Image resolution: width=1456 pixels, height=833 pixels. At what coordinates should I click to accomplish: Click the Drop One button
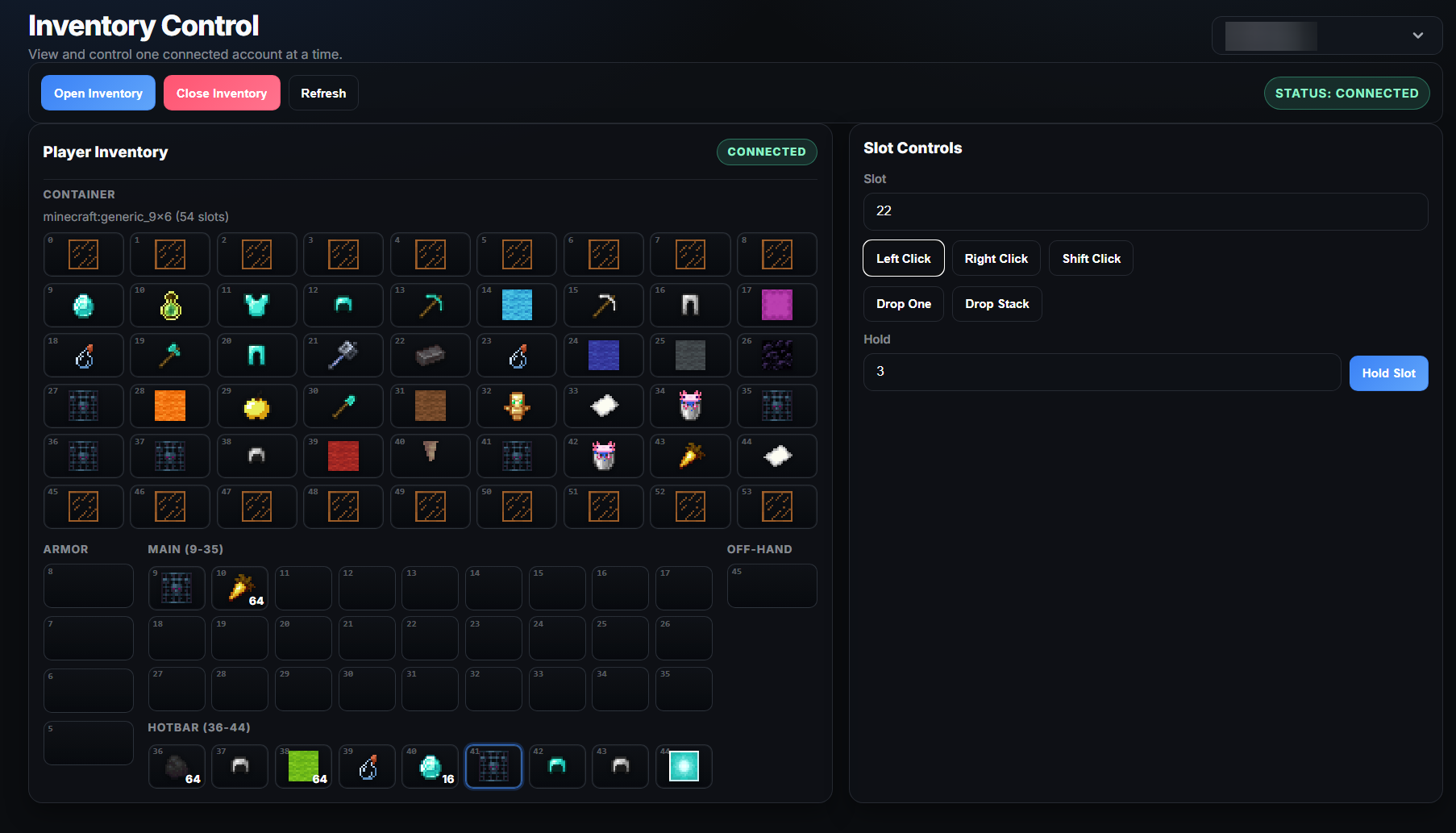[904, 304]
